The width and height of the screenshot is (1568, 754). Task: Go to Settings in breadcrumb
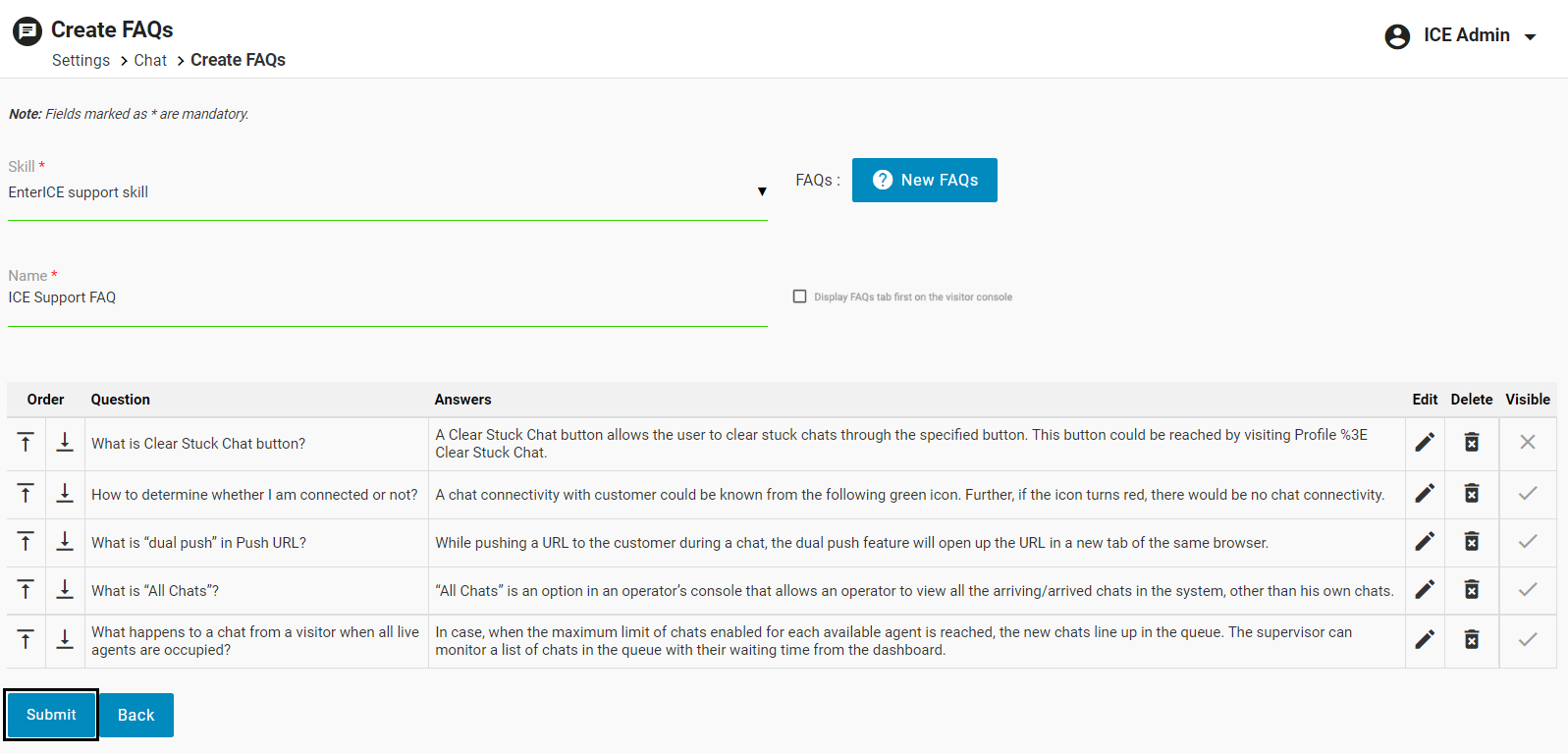[81, 60]
